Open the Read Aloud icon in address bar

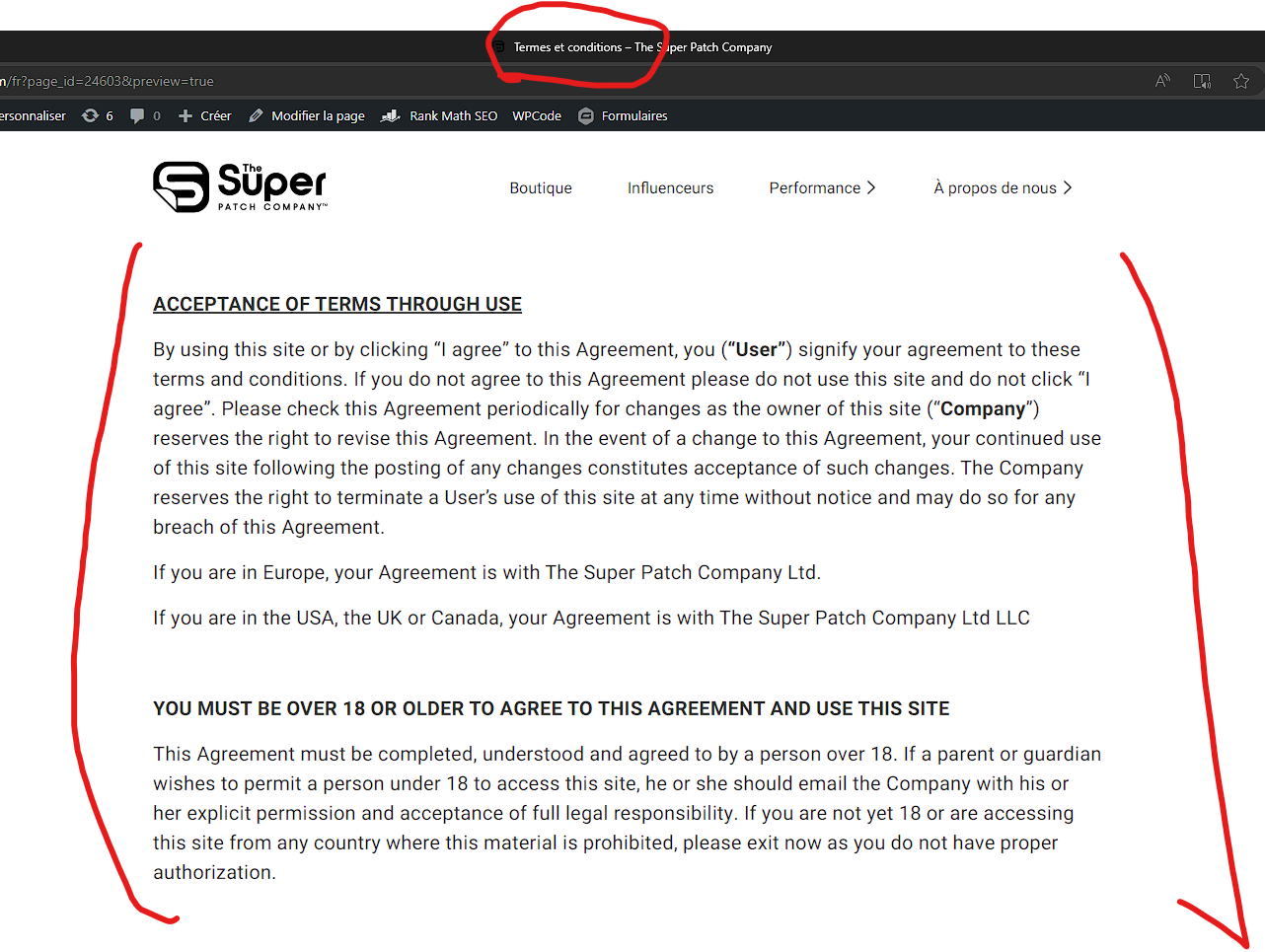(1162, 81)
